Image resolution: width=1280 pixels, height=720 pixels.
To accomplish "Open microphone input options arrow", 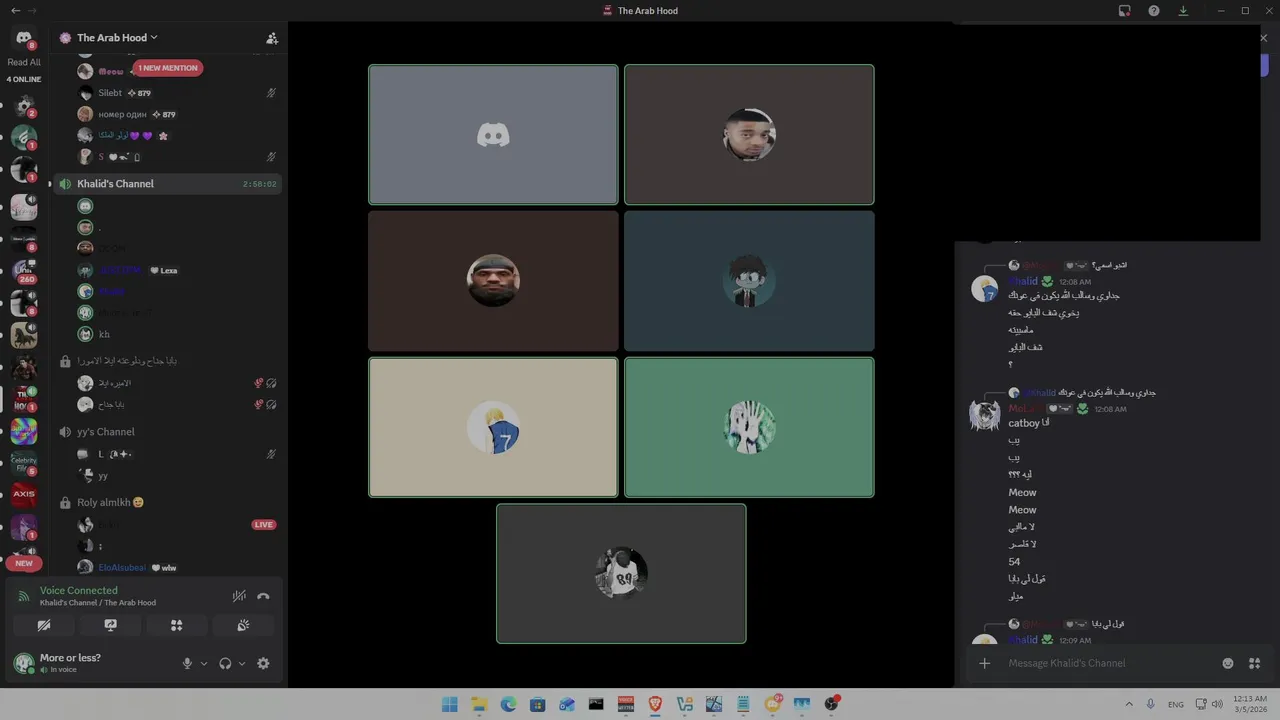I will pos(204,663).
